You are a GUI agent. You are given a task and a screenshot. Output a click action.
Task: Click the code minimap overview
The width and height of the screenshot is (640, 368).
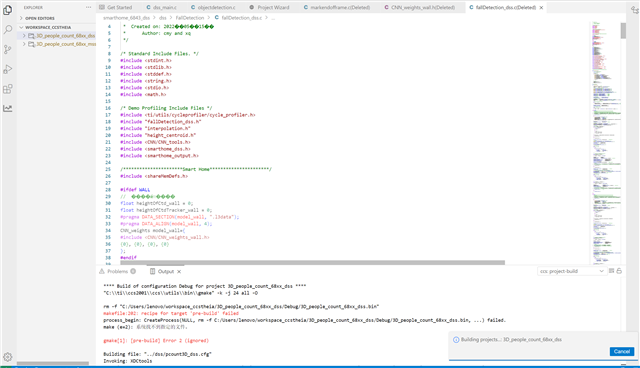pos(606,143)
